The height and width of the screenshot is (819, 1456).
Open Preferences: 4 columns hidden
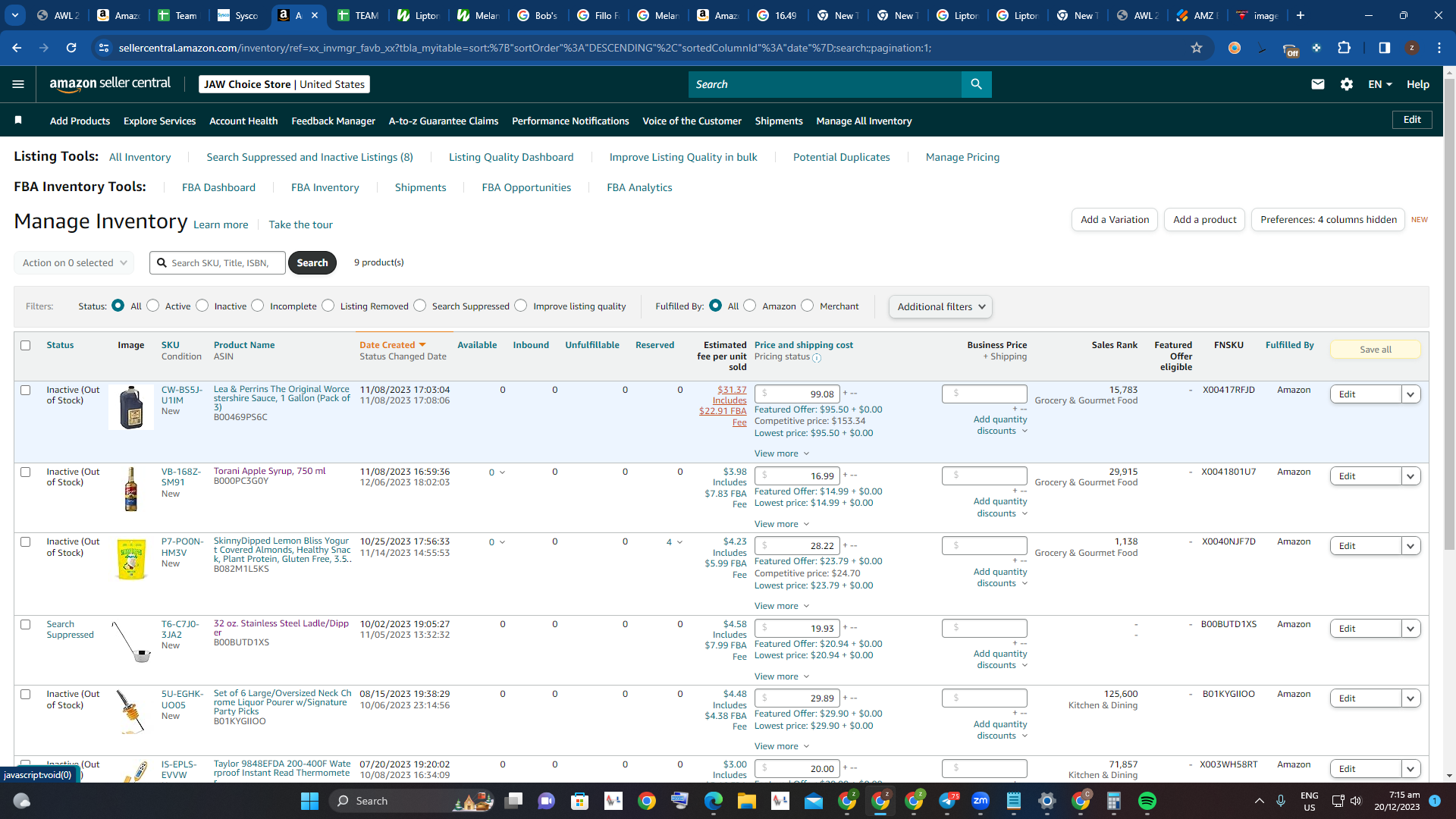point(1328,220)
